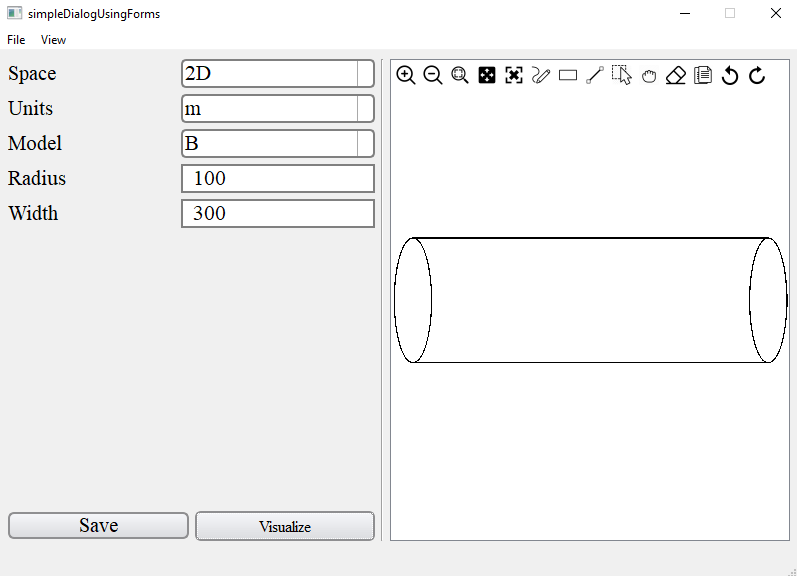Click the Space label
797x576 pixels.
32,74
